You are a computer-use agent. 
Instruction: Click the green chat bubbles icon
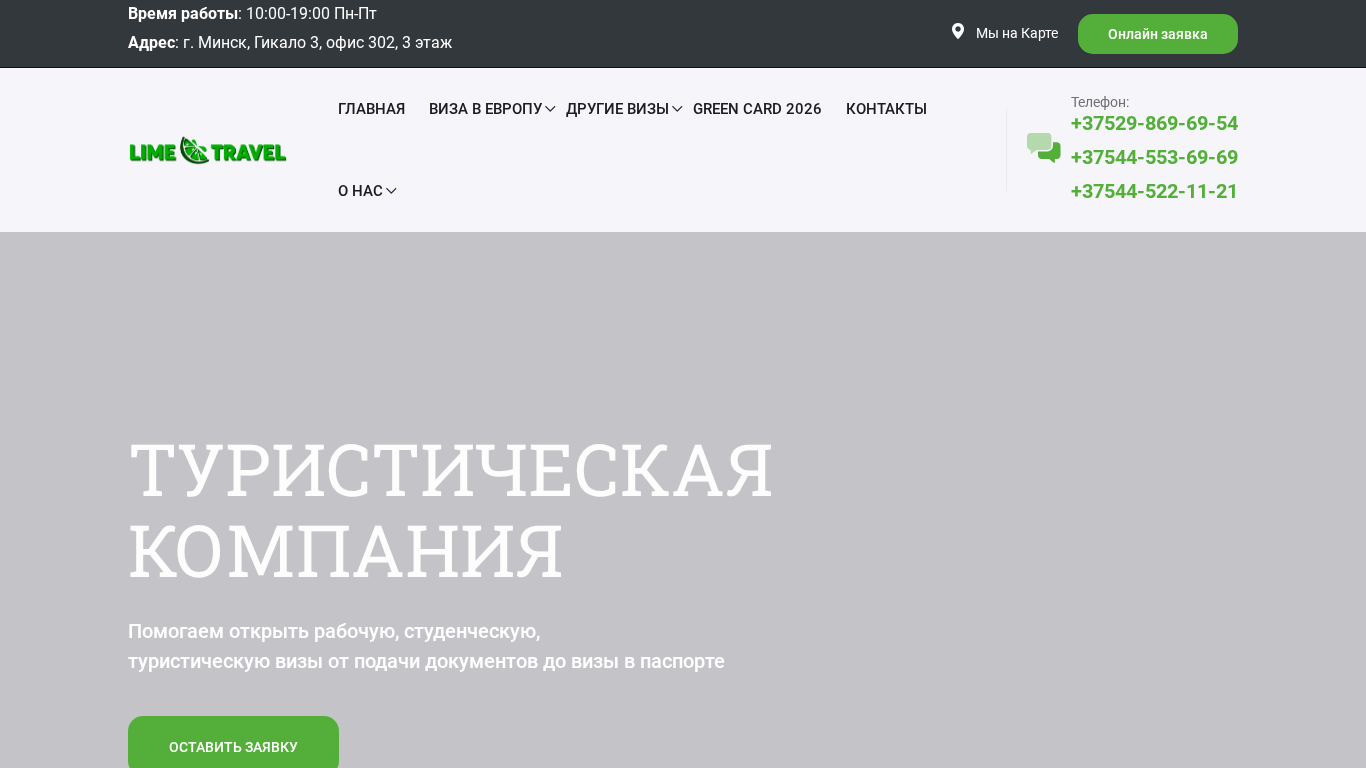(1043, 148)
